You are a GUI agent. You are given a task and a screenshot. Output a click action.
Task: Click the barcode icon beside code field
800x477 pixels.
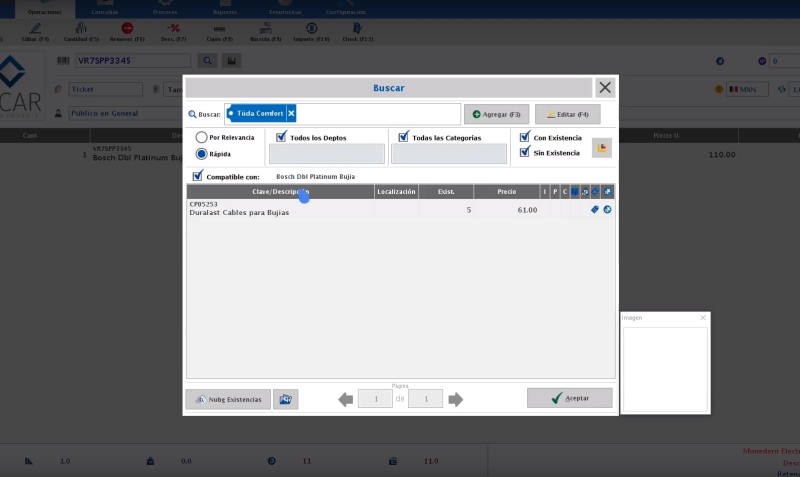63,61
